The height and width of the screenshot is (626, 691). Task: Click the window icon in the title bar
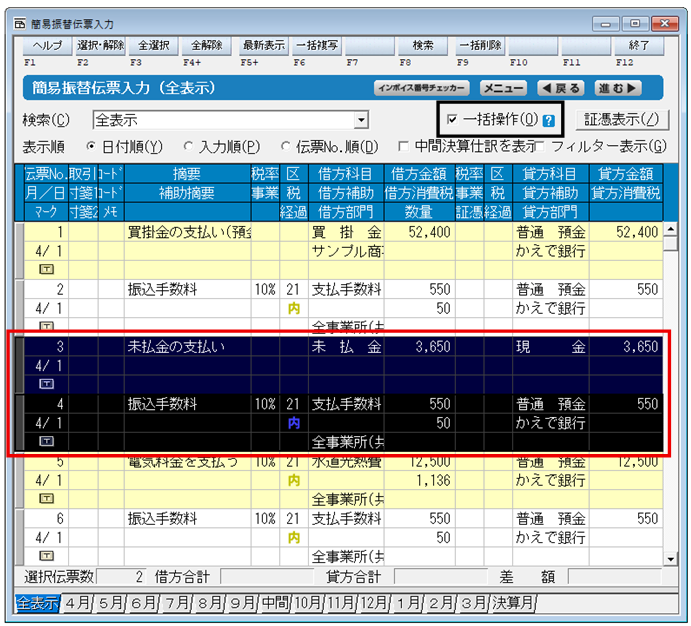tap(19, 24)
